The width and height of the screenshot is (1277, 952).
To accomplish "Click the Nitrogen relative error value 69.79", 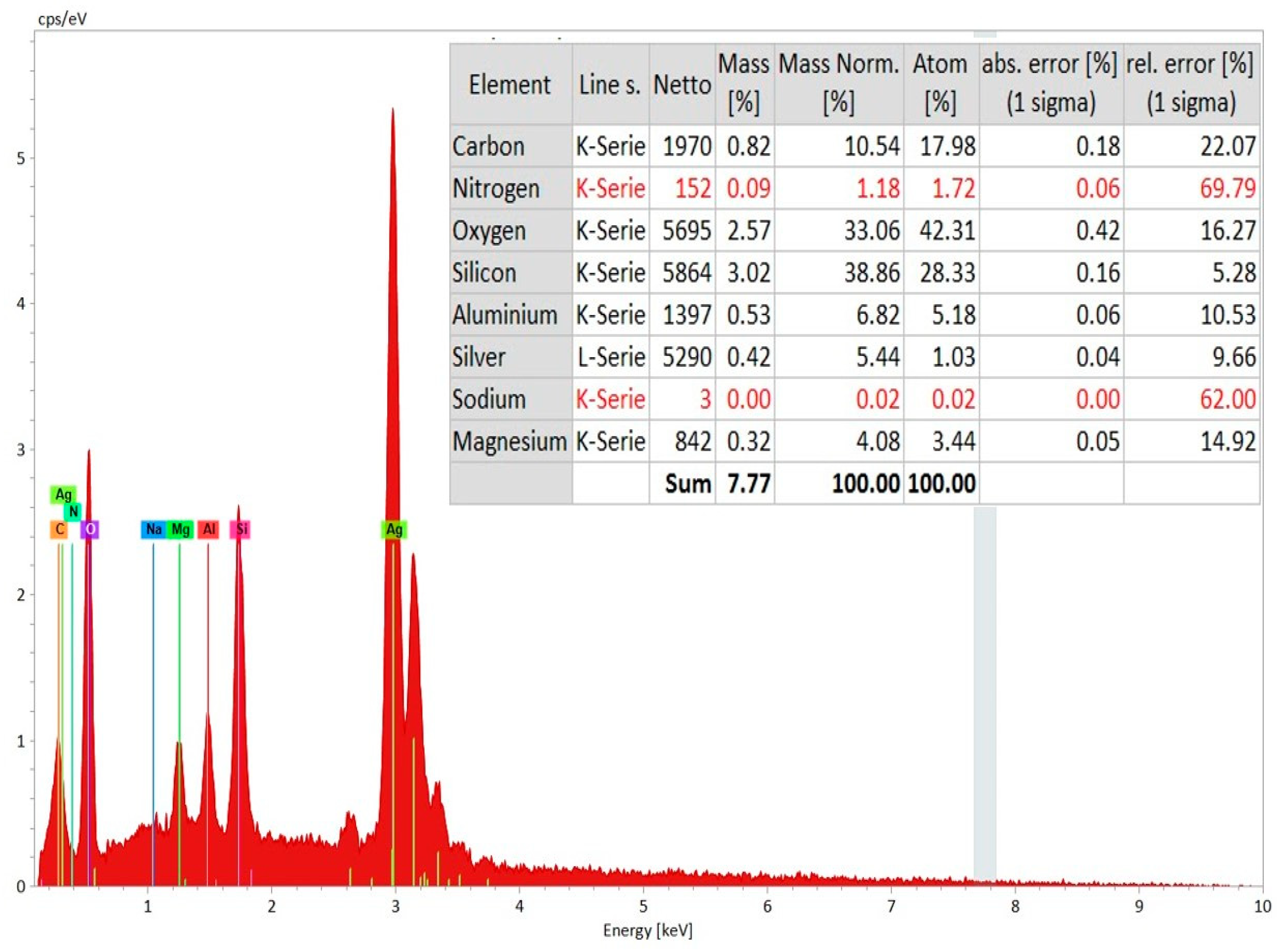I will click(x=1227, y=189).
